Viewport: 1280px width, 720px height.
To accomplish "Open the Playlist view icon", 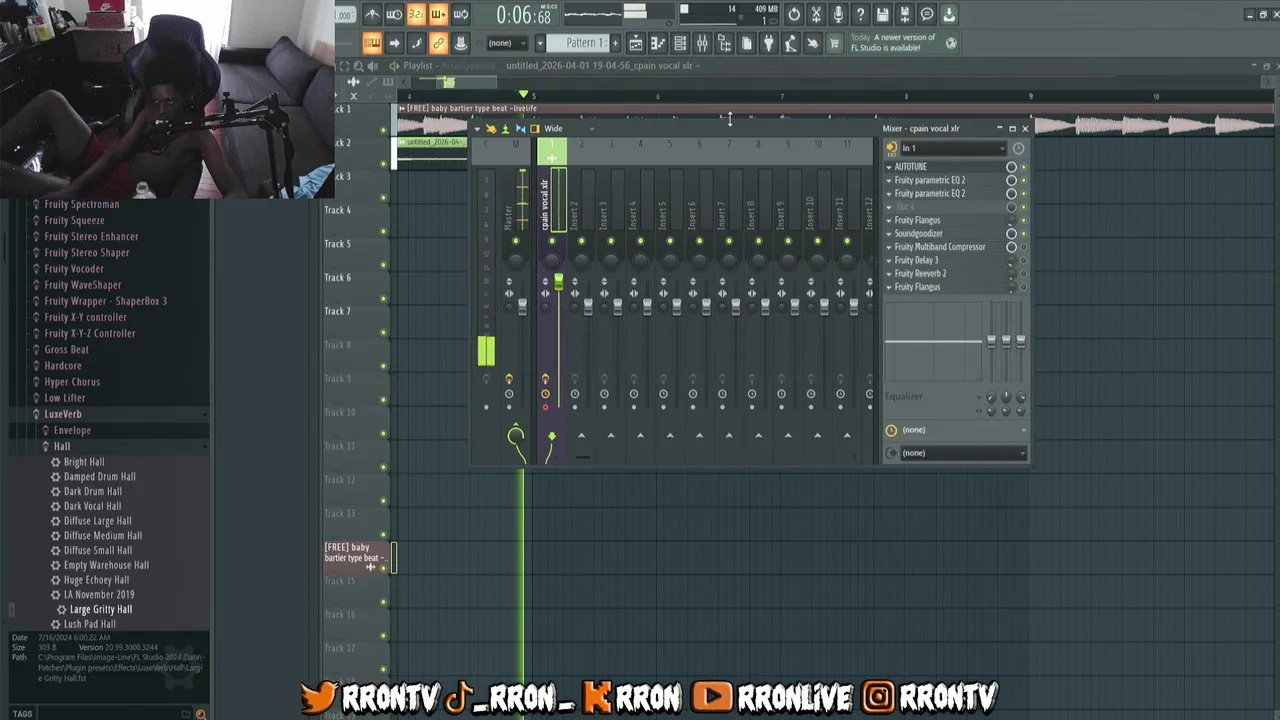I will pos(636,43).
